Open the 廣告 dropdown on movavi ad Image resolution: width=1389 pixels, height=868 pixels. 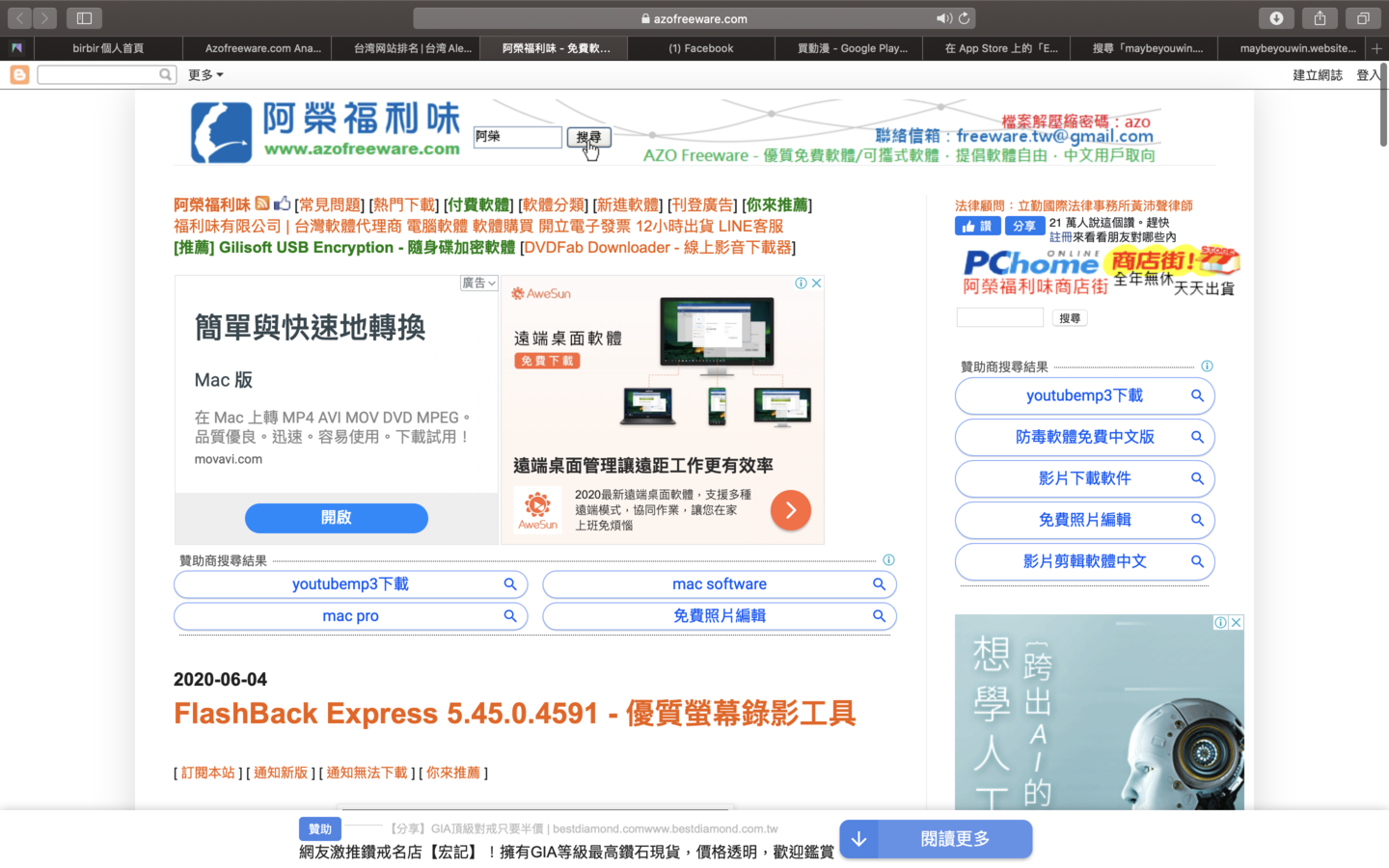click(x=478, y=283)
